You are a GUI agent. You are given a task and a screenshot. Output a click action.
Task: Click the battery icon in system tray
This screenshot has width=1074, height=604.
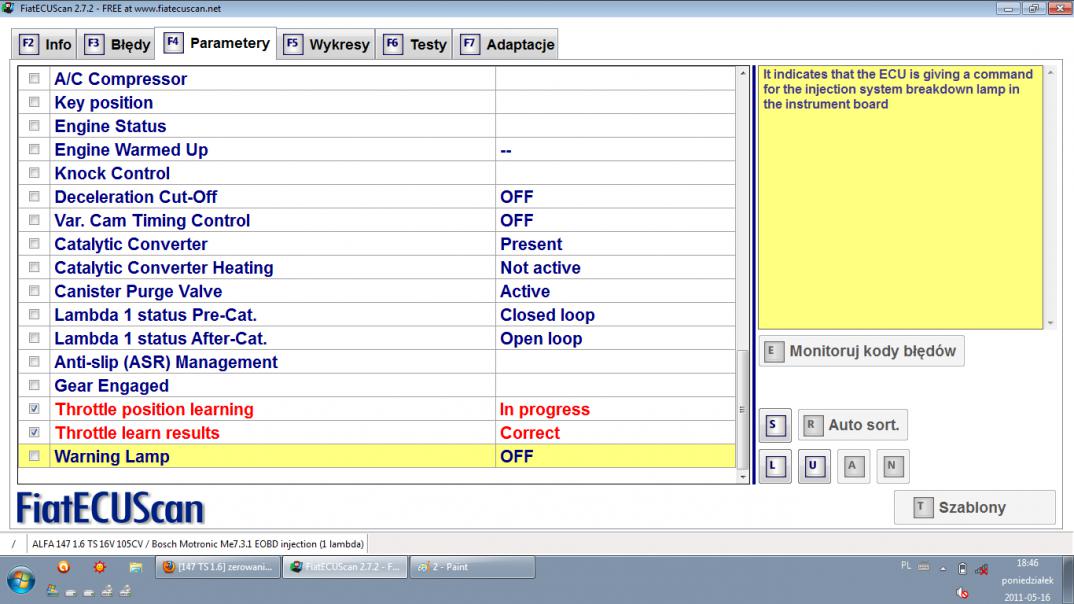click(962, 568)
